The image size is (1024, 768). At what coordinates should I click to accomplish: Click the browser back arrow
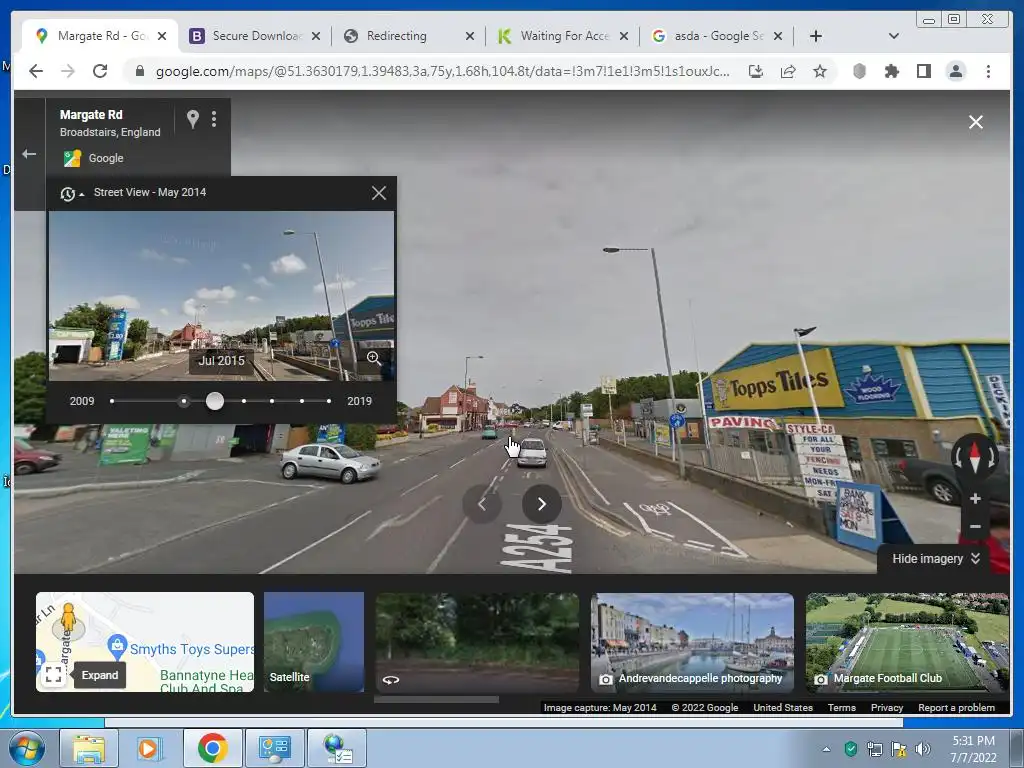pos(36,71)
